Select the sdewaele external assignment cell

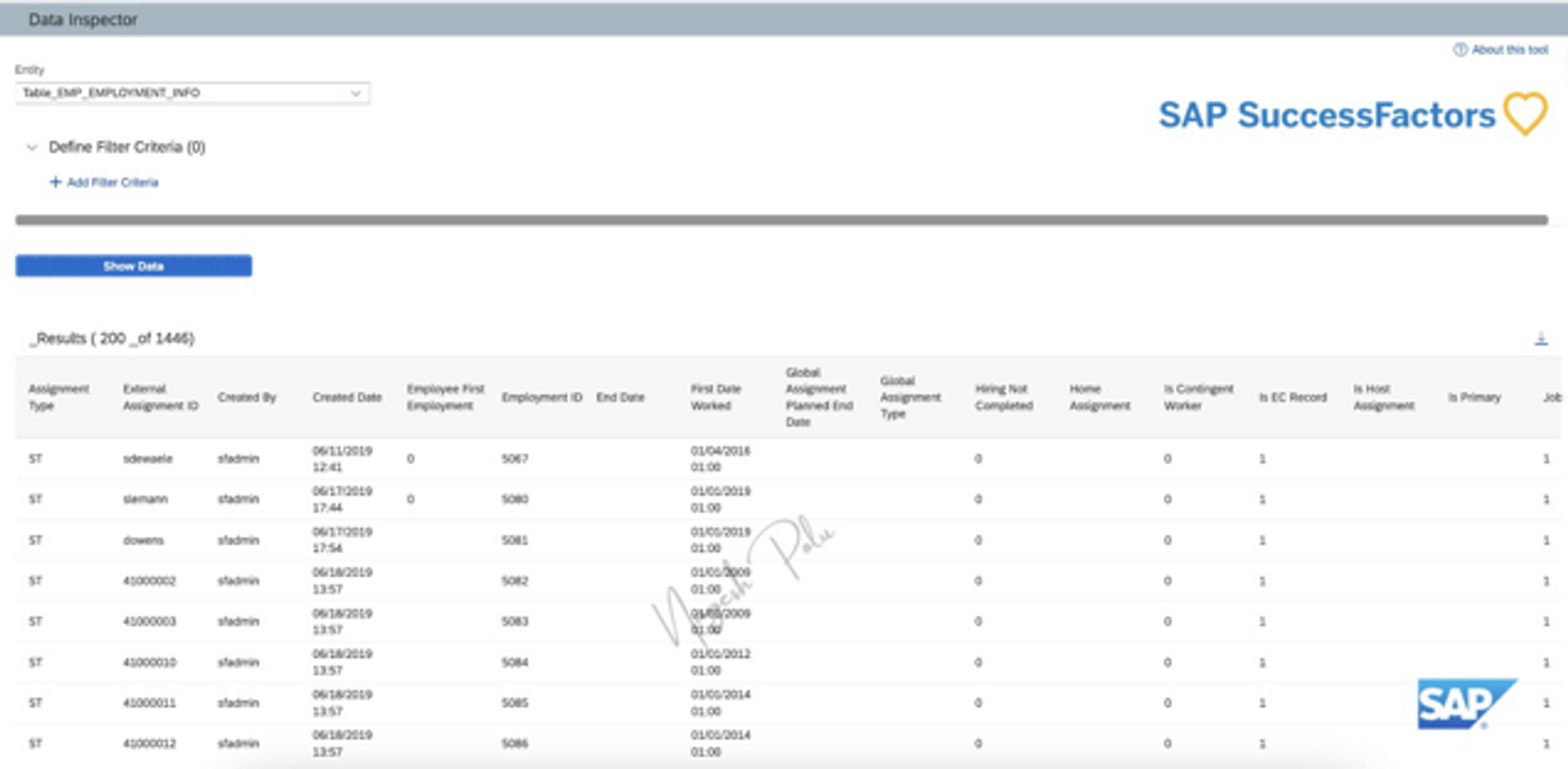pyautogui.click(x=148, y=459)
